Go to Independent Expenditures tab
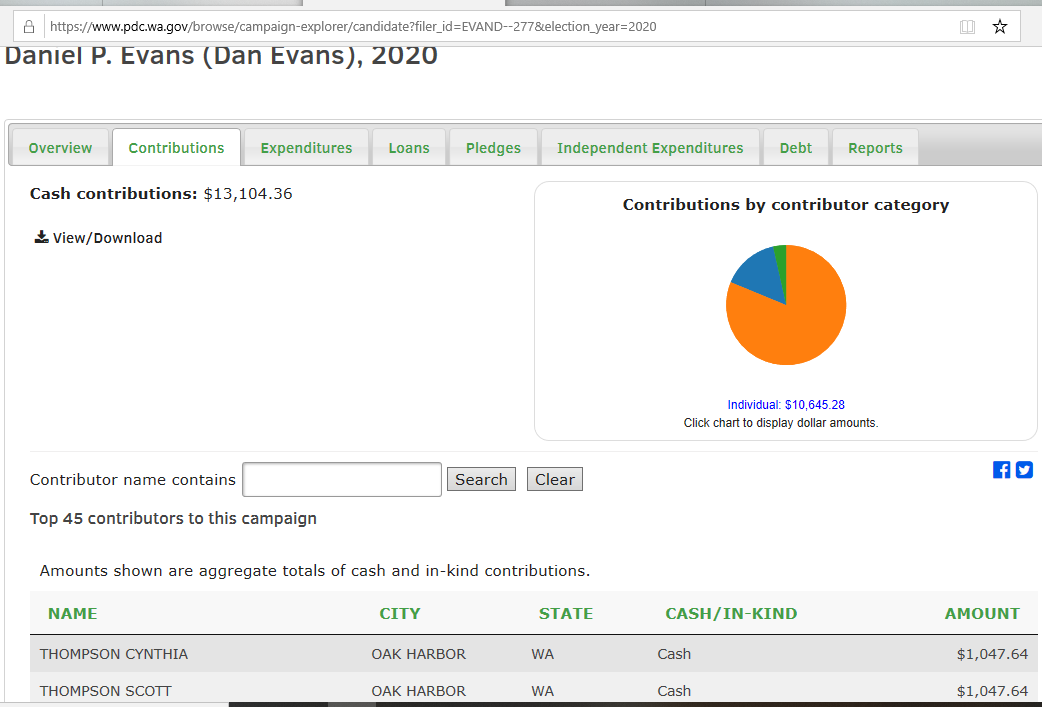1042x707 pixels. pos(650,148)
